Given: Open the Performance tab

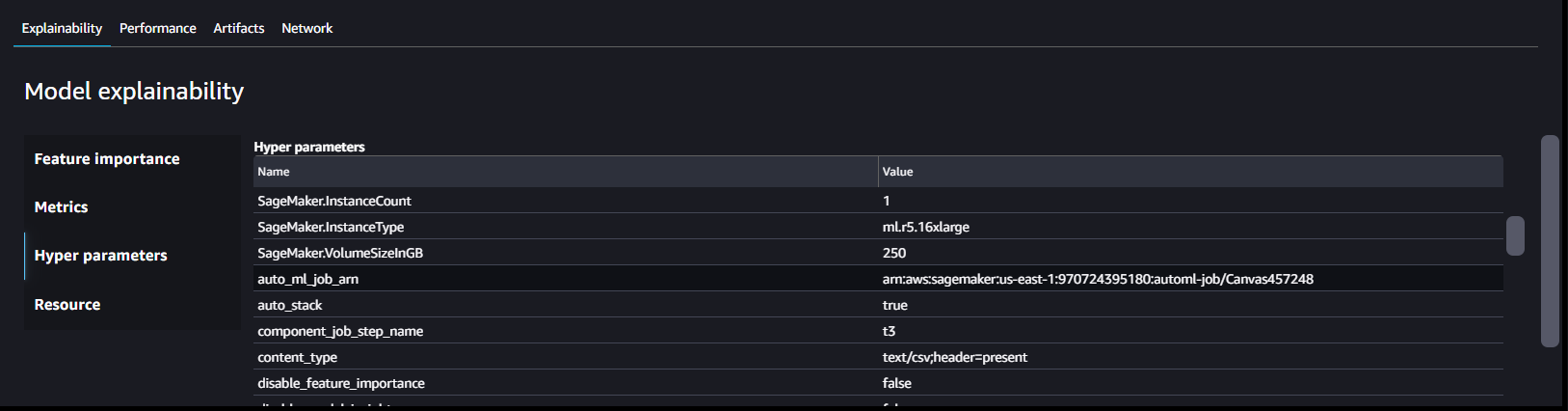Looking at the screenshot, I should pos(158,28).
